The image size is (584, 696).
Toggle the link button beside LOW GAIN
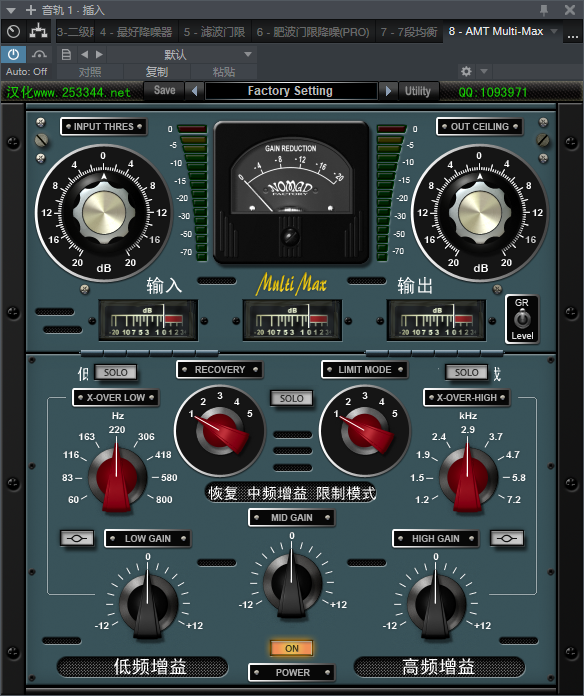[x=77, y=538]
